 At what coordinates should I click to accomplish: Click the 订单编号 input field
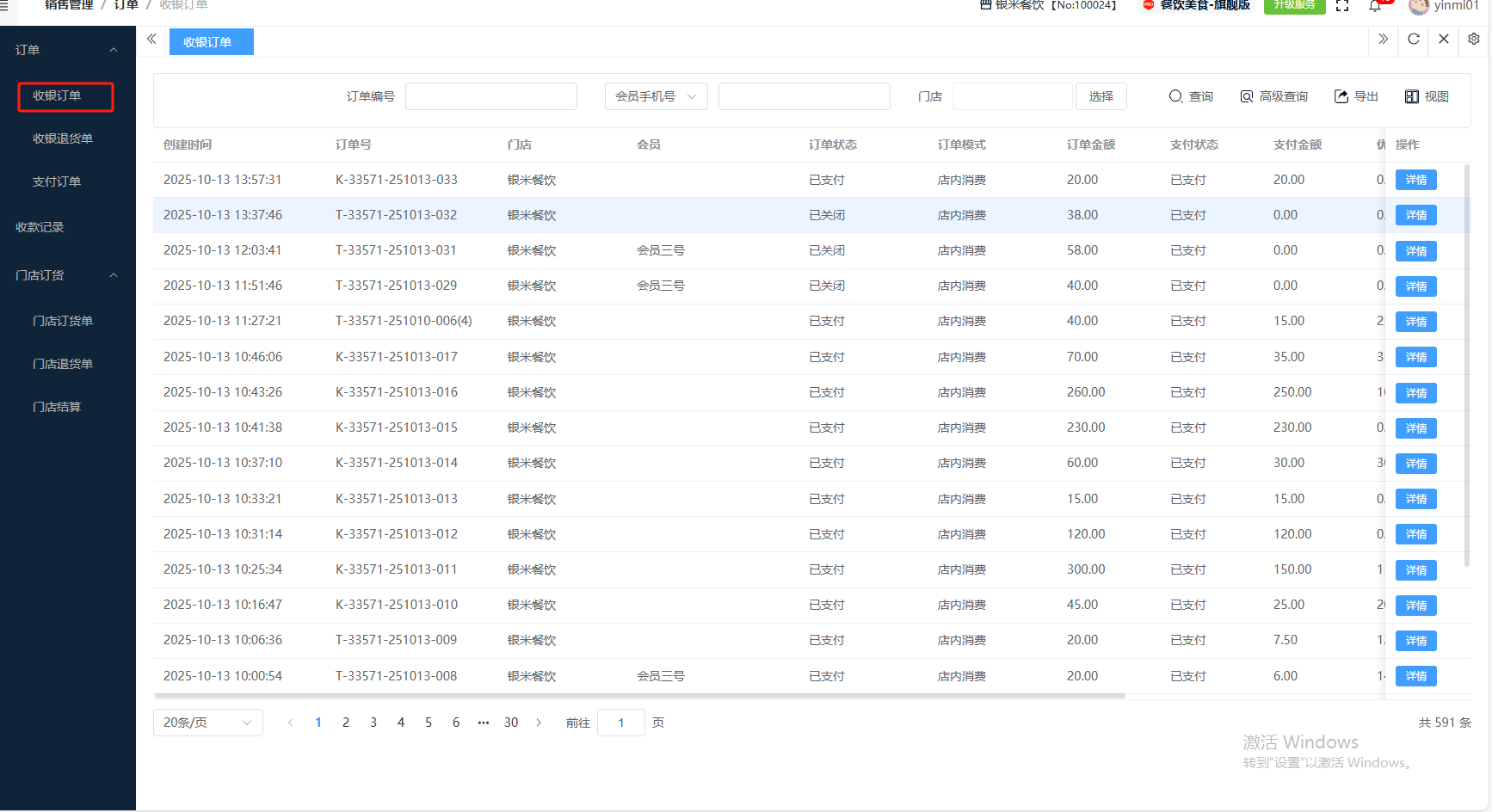(x=490, y=96)
